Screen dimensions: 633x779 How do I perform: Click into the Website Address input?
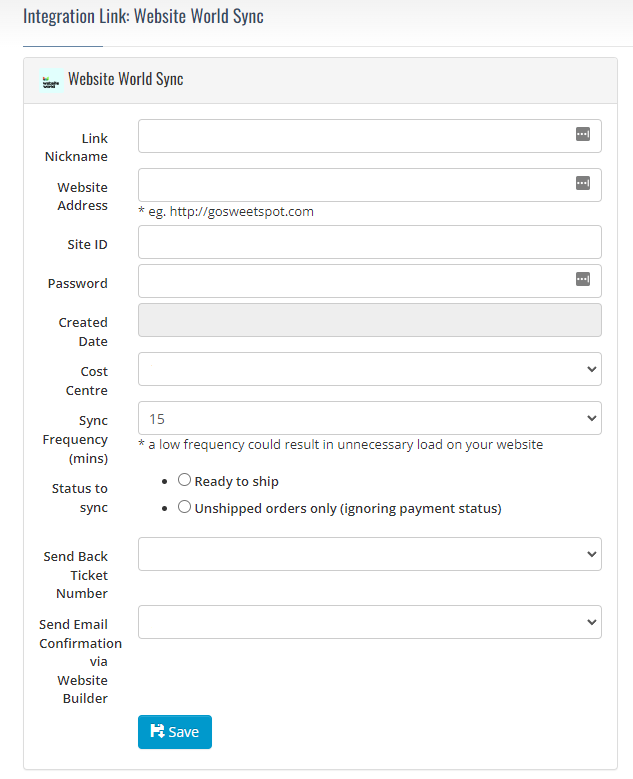(x=355, y=185)
